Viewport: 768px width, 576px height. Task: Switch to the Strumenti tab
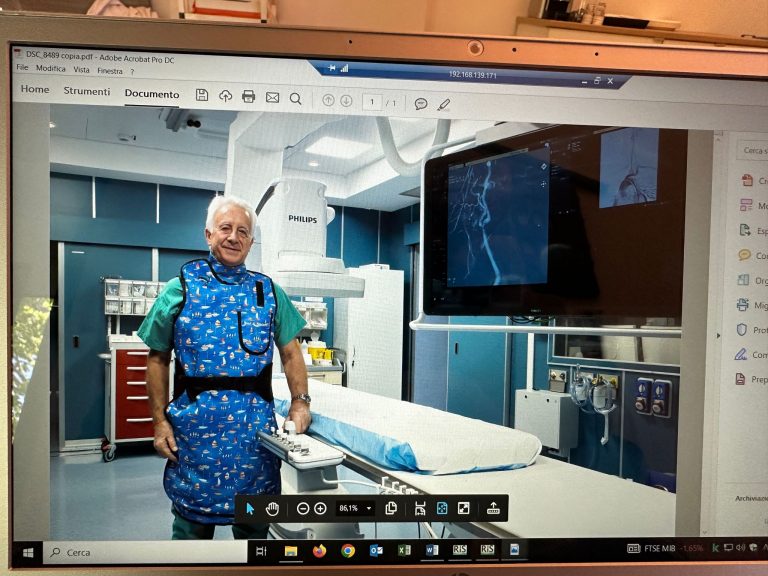(87, 91)
